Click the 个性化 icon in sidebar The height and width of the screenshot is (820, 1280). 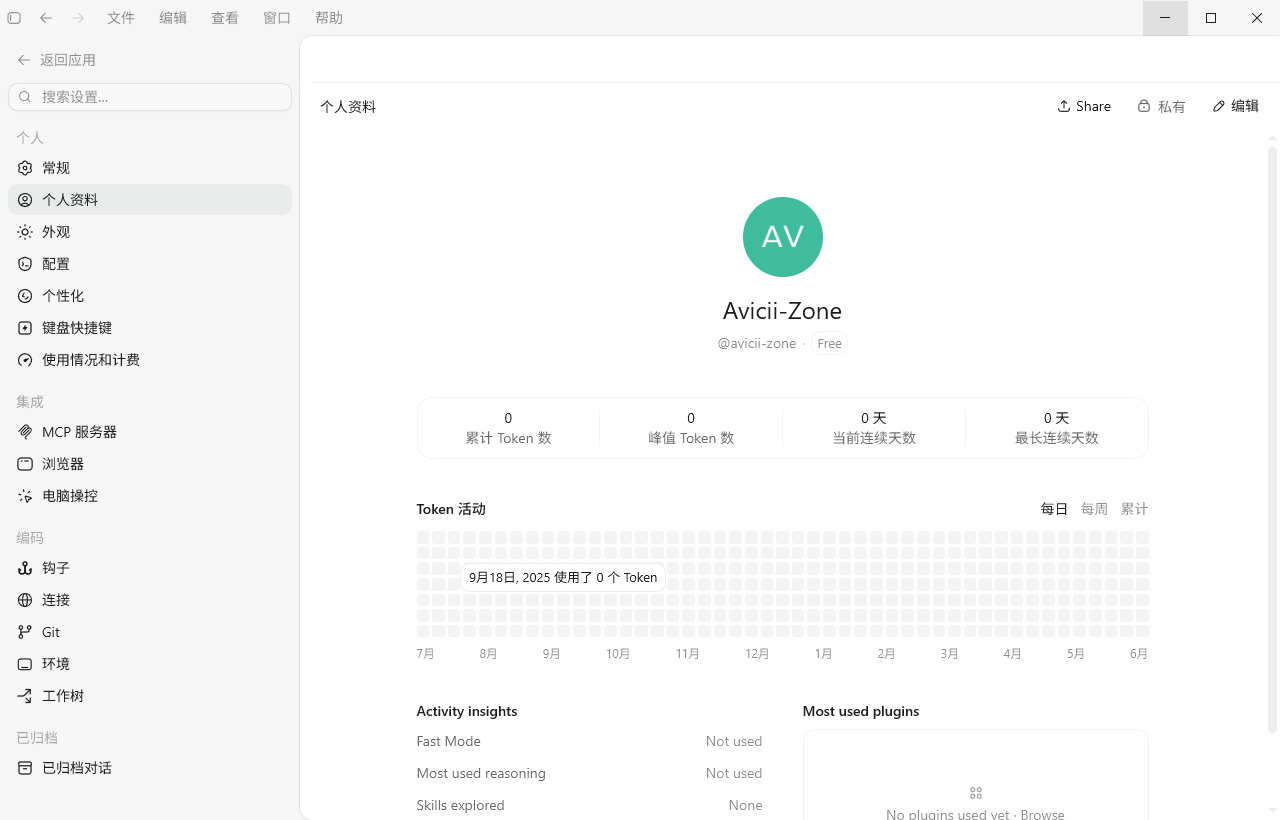click(x=25, y=296)
